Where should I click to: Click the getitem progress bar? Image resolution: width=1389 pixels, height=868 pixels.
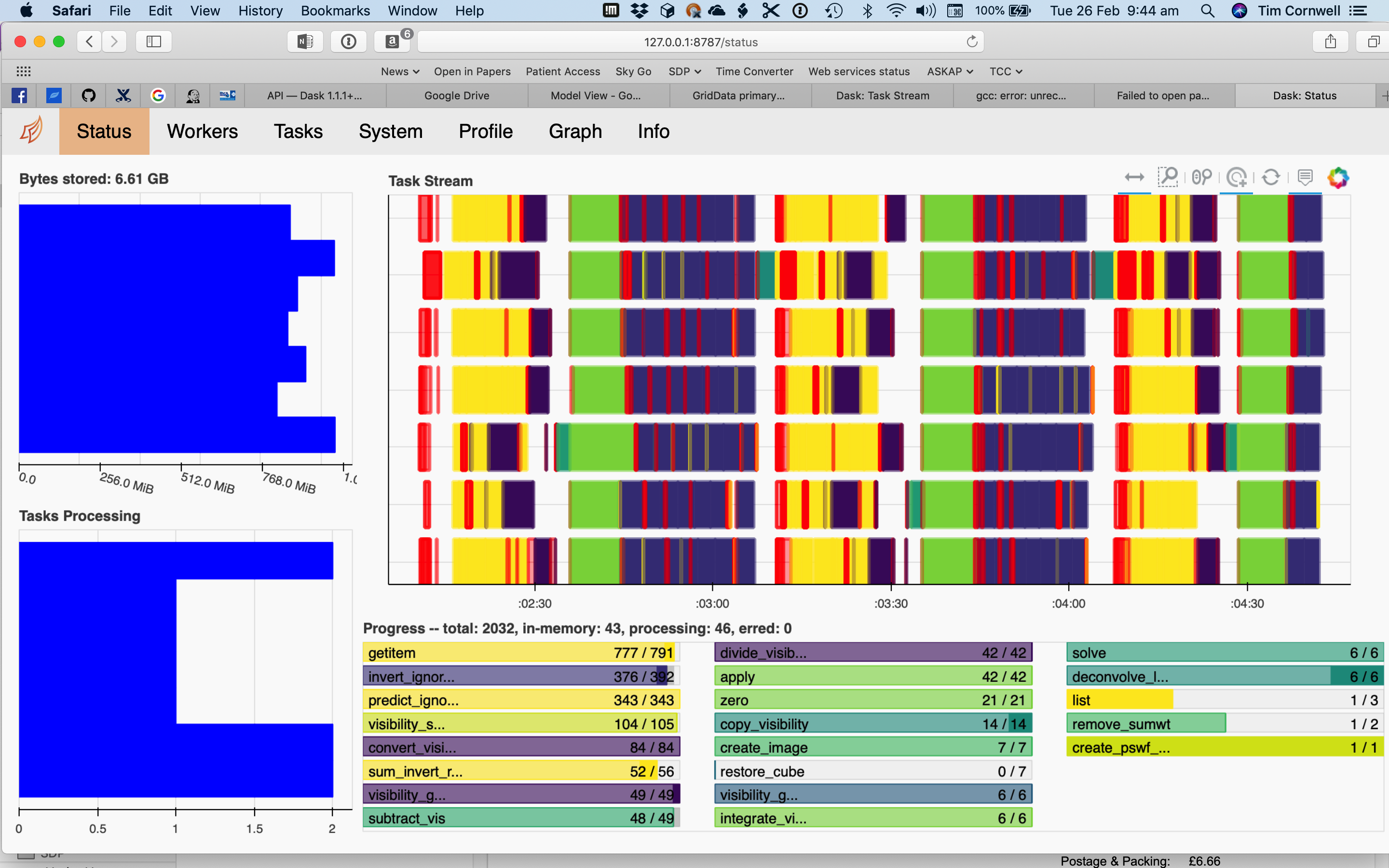tap(521, 653)
